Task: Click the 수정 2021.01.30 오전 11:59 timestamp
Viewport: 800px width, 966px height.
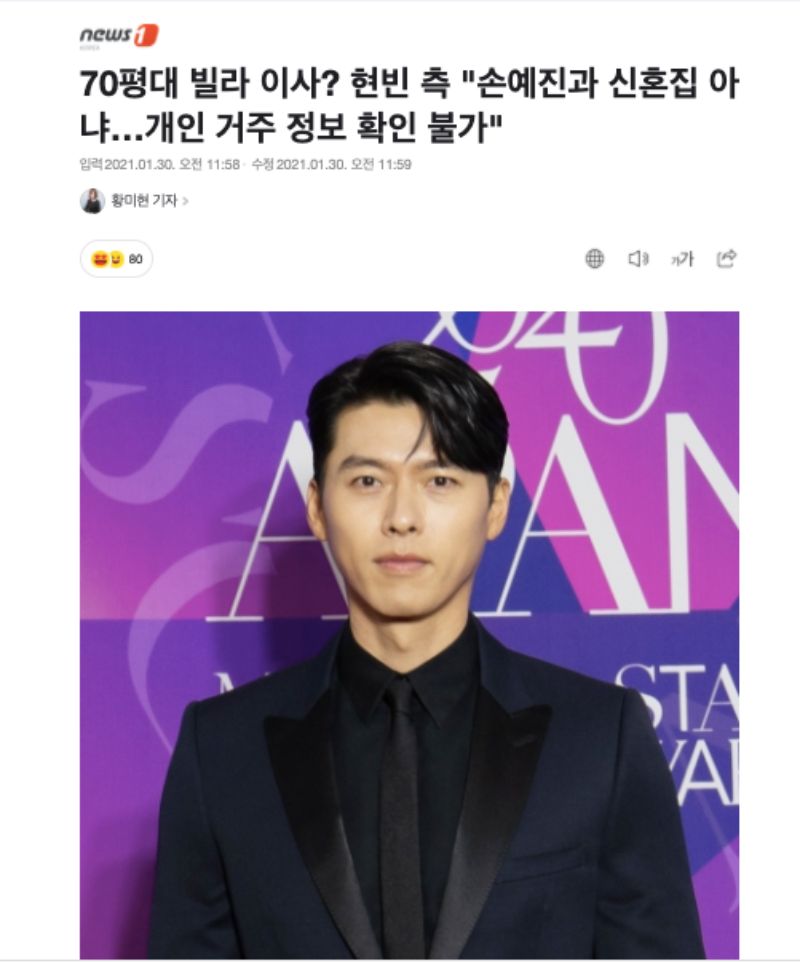Action: click(331, 164)
